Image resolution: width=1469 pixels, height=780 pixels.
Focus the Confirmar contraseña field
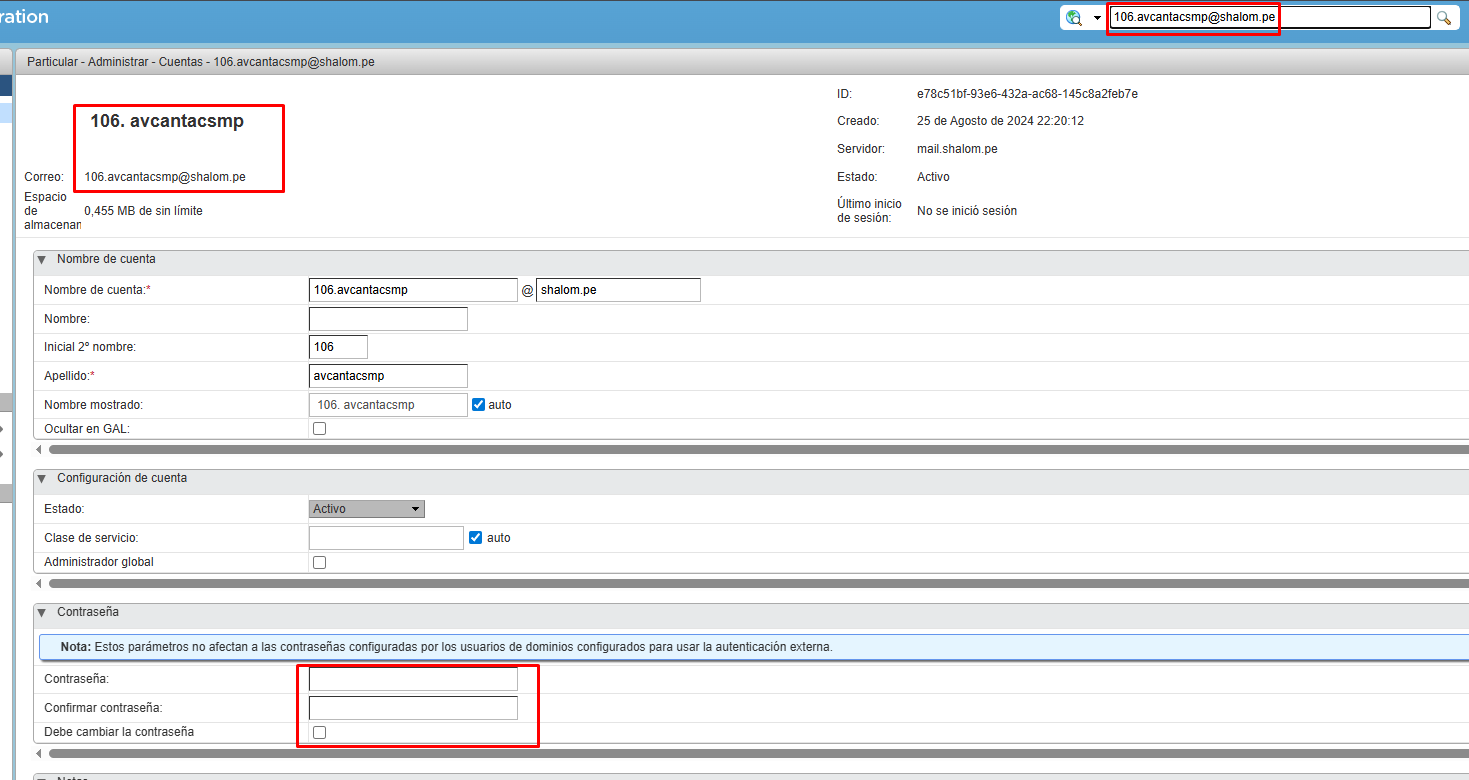tap(413, 708)
